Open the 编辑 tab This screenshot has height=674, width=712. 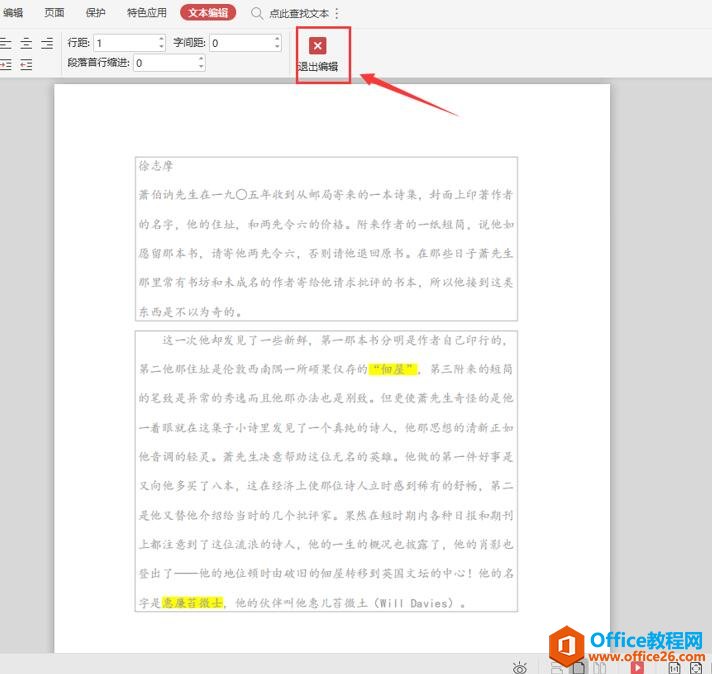click(x=13, y=13)
